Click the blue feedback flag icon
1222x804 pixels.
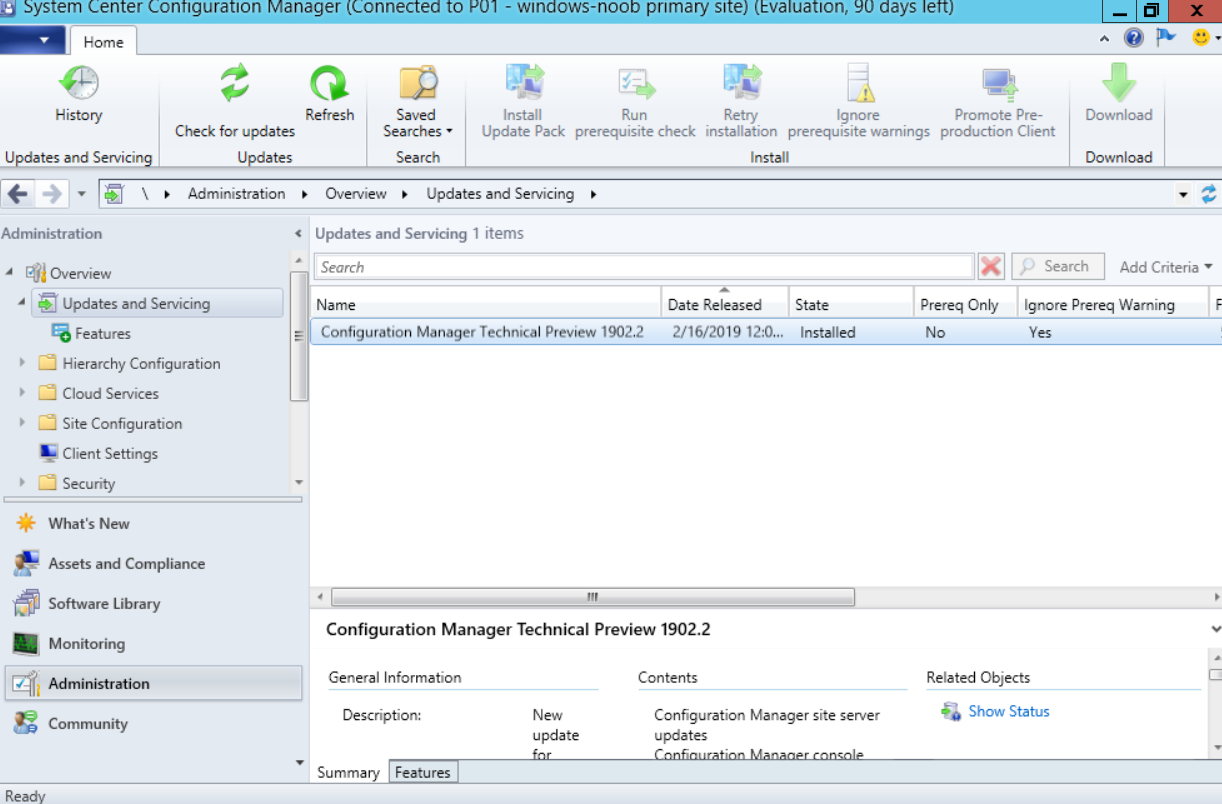point(1166,38)
